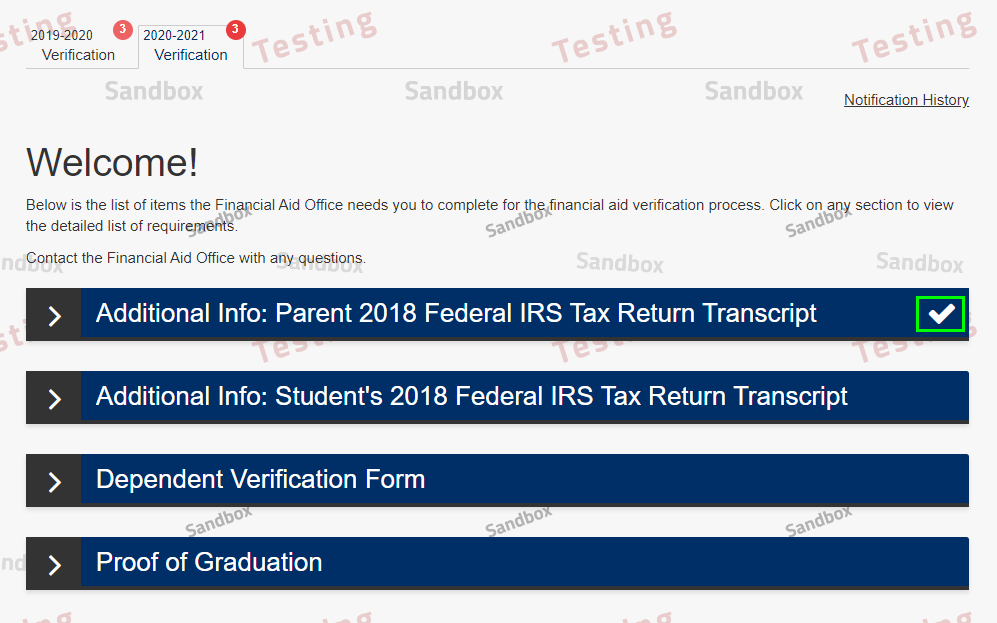This screenshot has height=623, width=997.
Task: Select the 2020-2021 Verification tab
Action: 190,45
